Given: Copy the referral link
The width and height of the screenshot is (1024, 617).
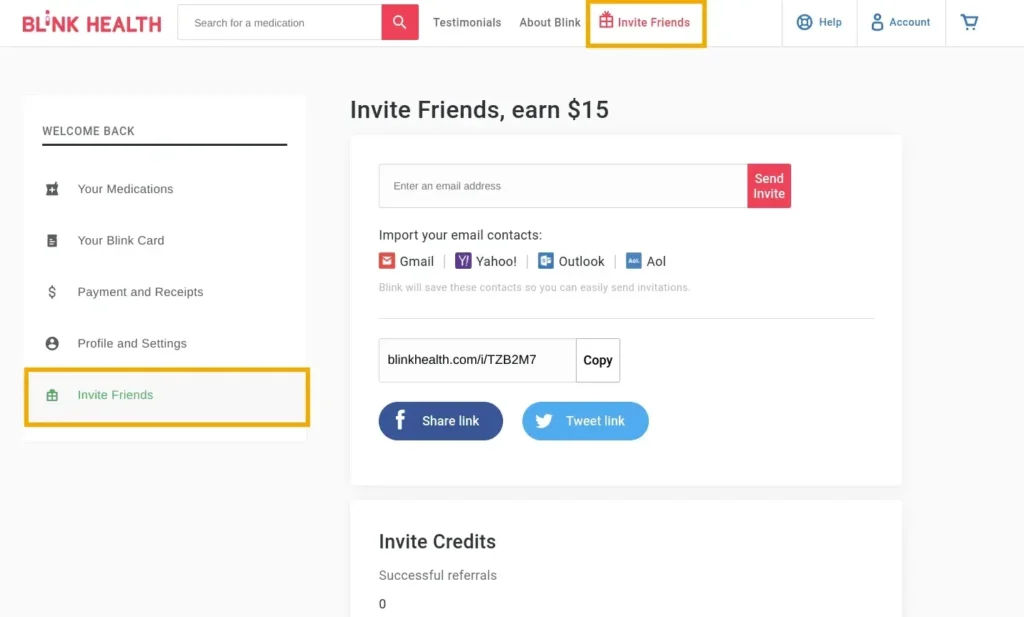Looking at the screenshot, I should point(597,360).
